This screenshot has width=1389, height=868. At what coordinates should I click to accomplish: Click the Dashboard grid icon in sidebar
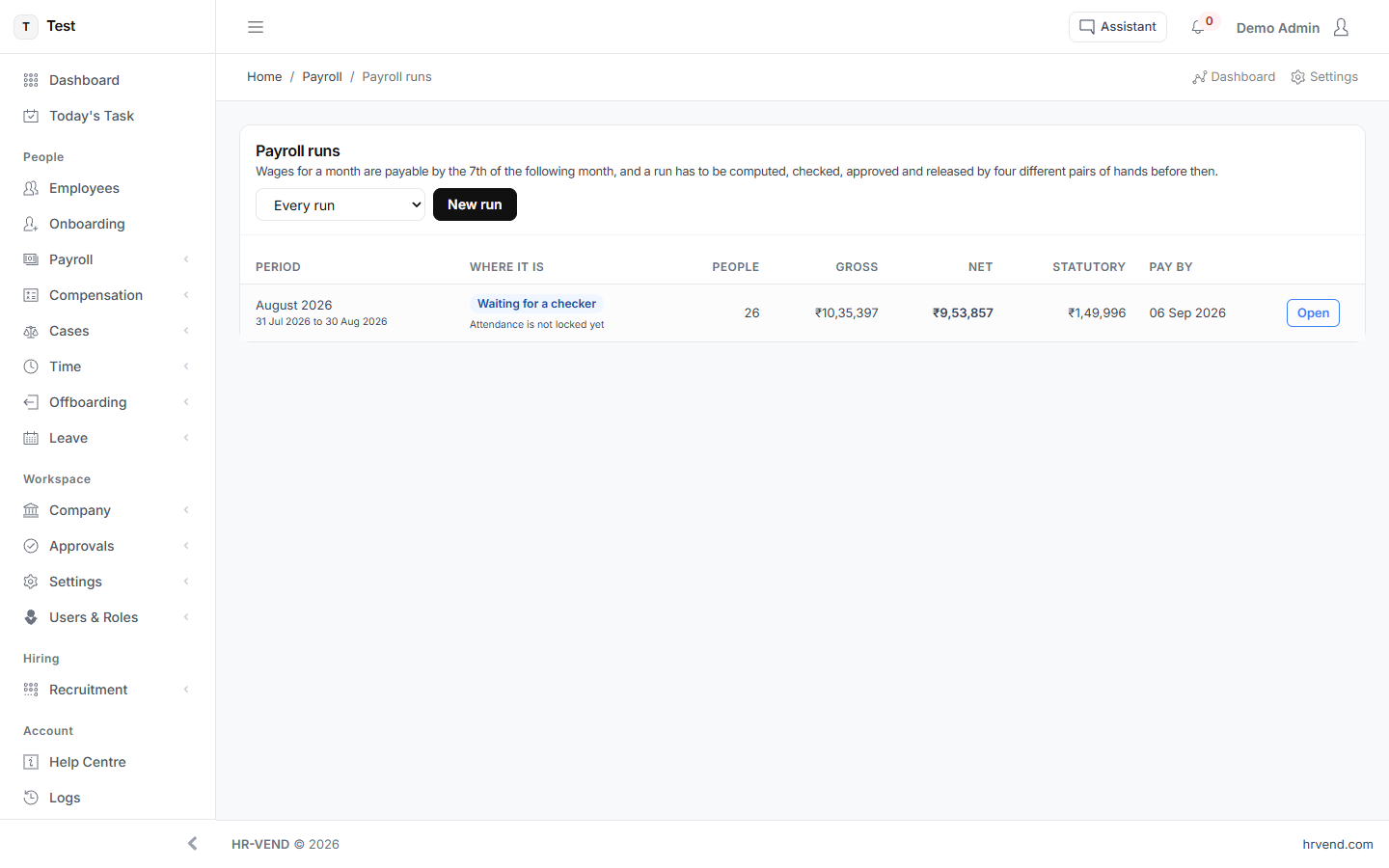tap(31, 80)
